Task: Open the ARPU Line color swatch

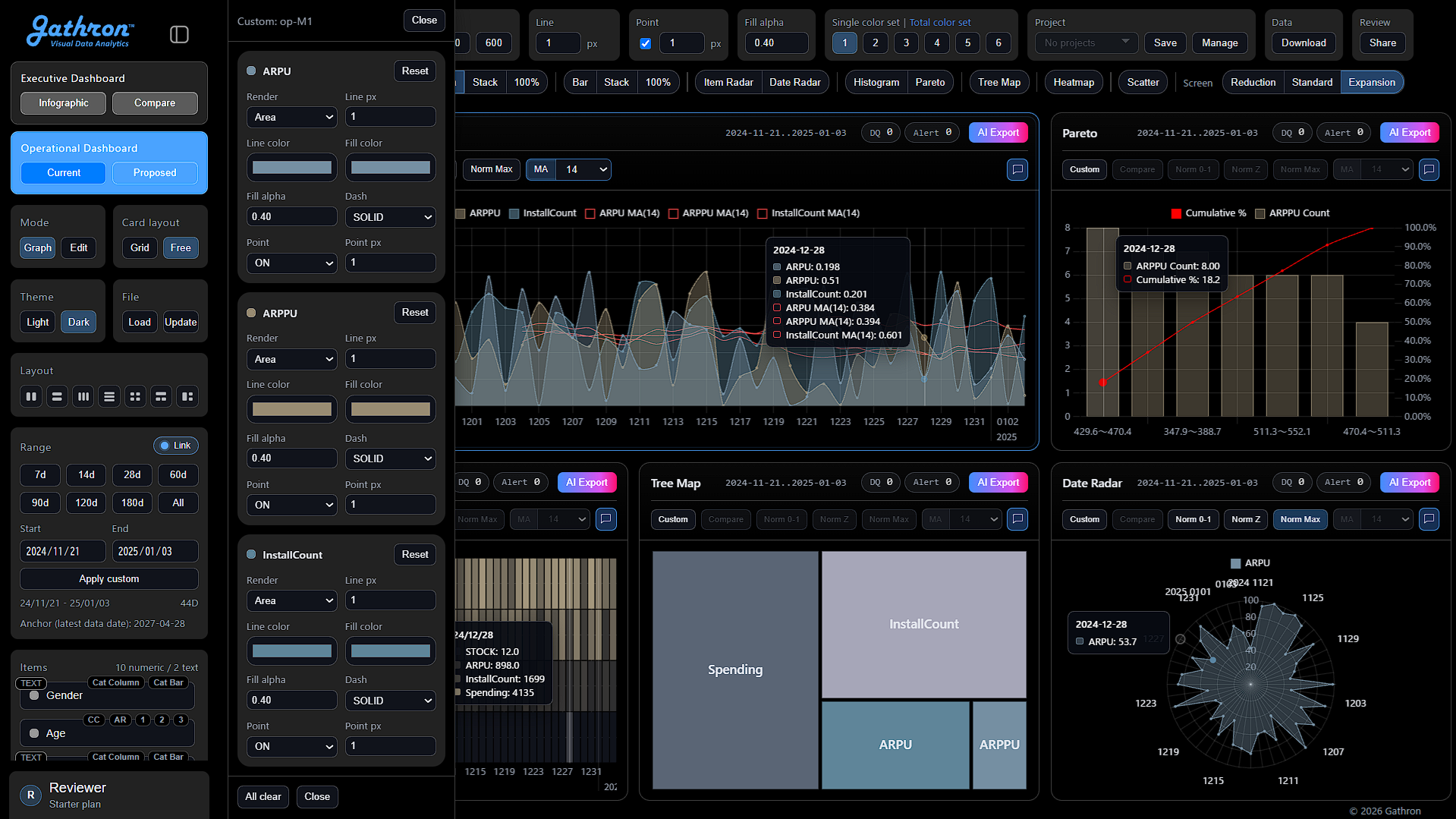Action: click(x=292, y=168)
